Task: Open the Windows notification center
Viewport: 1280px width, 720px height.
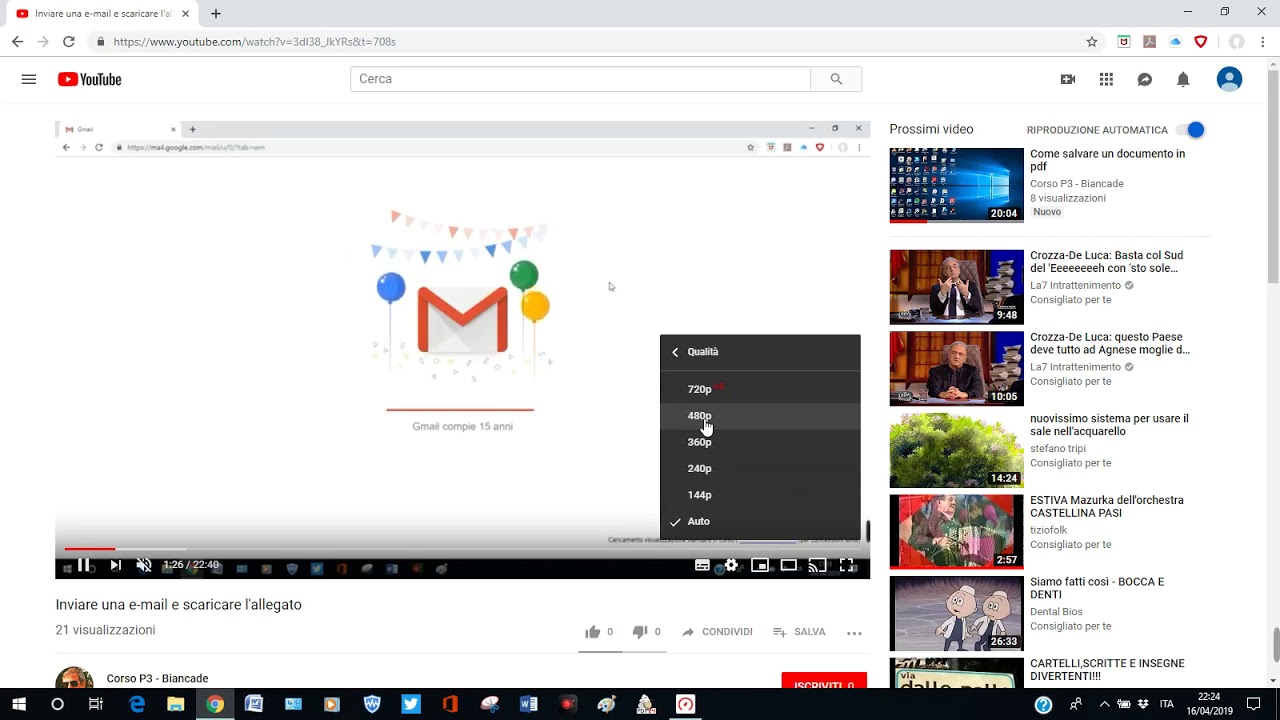Action: 1253,704
